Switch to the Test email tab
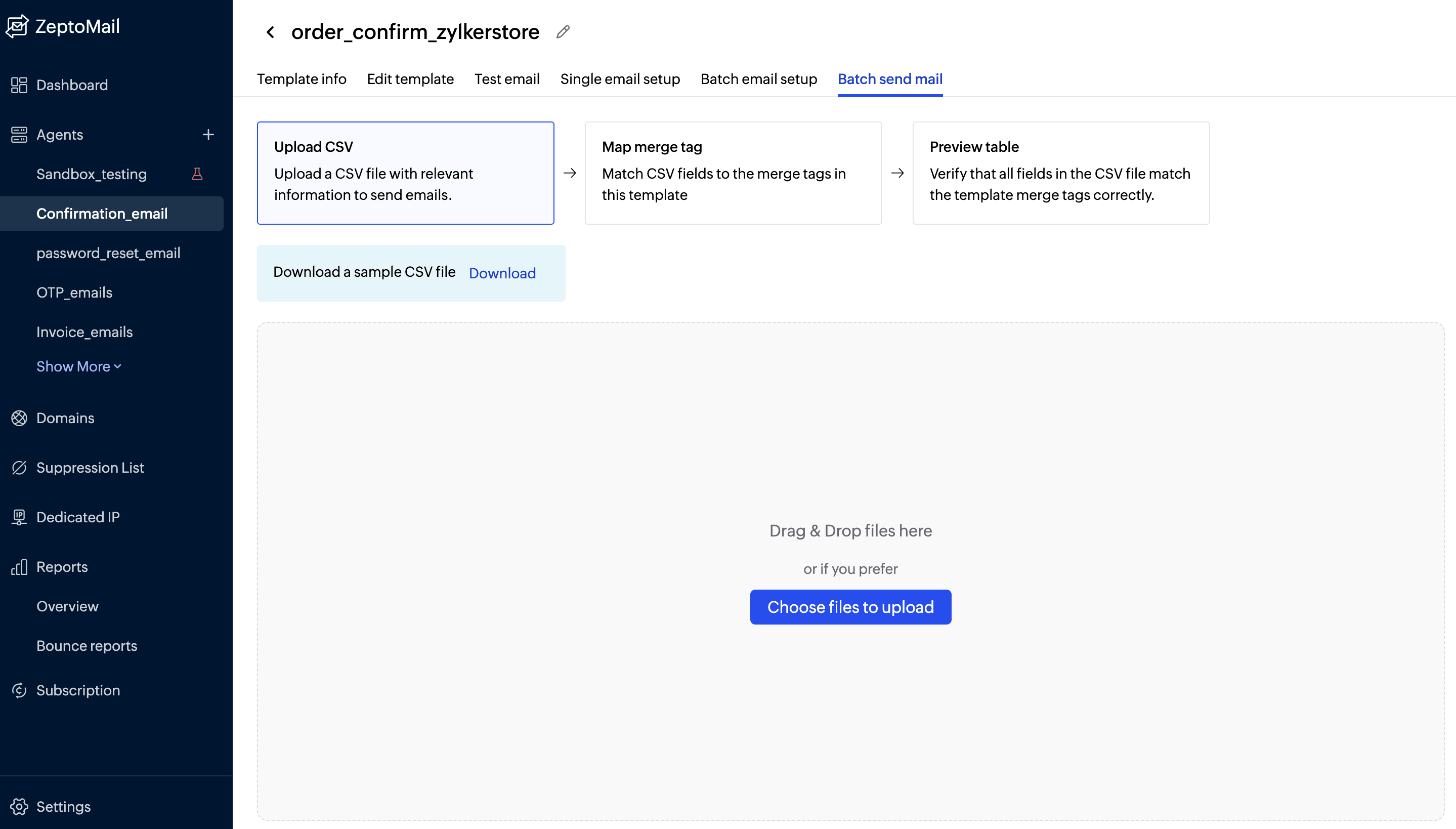Screen dimensions: 1456x829 point(506,79)
